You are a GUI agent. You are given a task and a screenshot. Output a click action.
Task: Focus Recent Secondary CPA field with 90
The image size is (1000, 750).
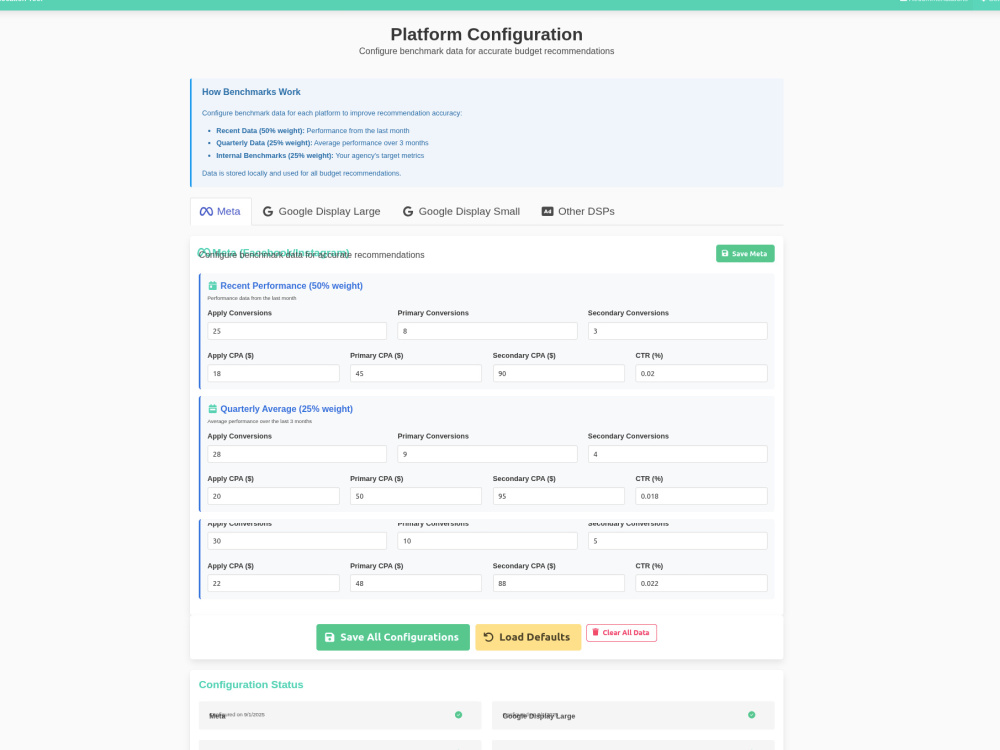(x=559, y=374)
